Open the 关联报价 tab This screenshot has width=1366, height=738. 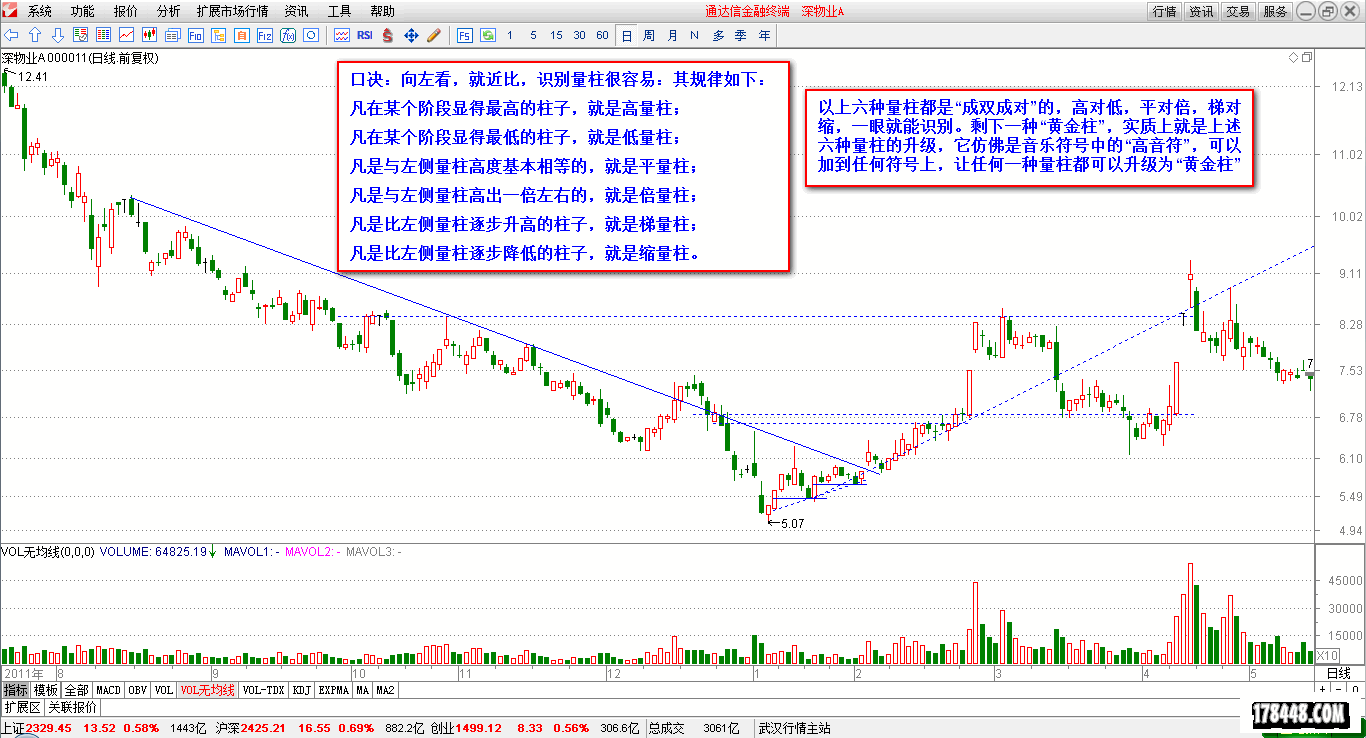[x=72, y=707]
